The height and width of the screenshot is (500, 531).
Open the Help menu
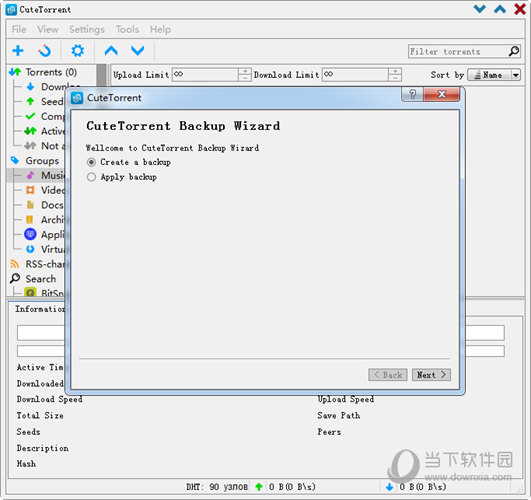pos(160,29)
